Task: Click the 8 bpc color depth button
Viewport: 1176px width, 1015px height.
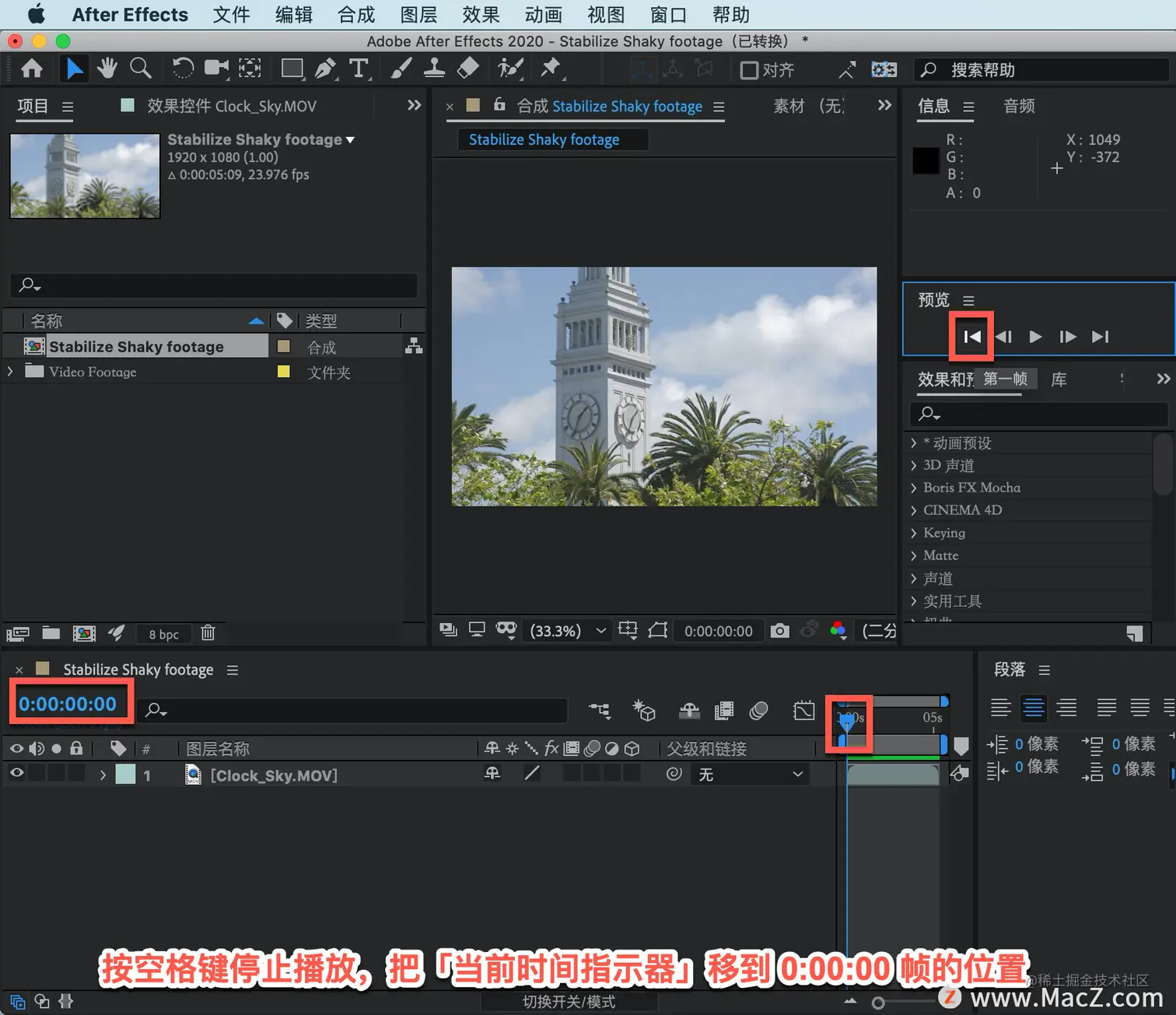Action: pos(163,634)
